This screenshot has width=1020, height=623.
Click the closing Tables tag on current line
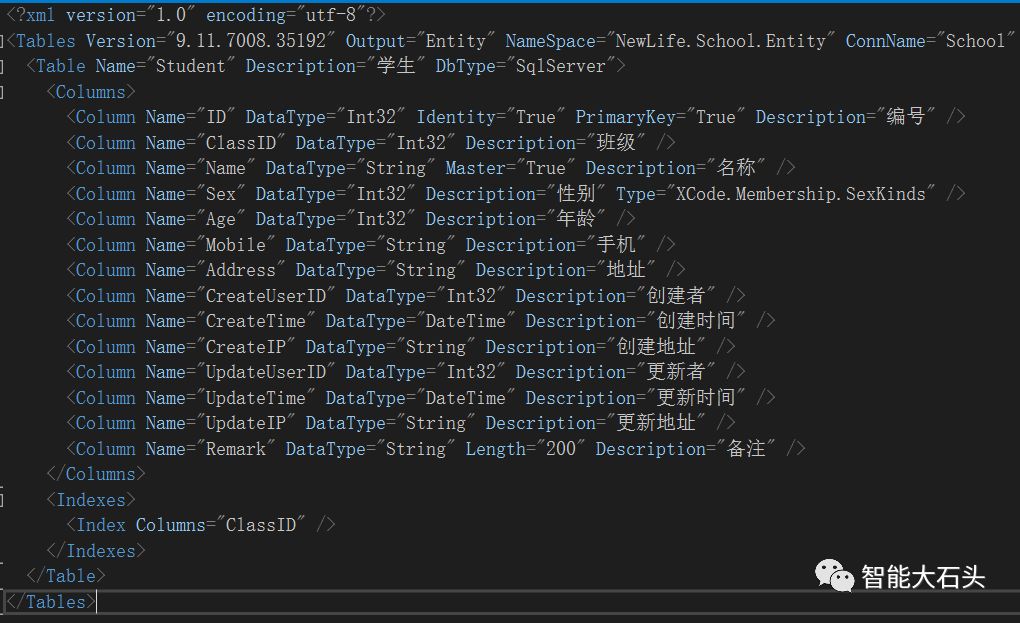[52, 602]
